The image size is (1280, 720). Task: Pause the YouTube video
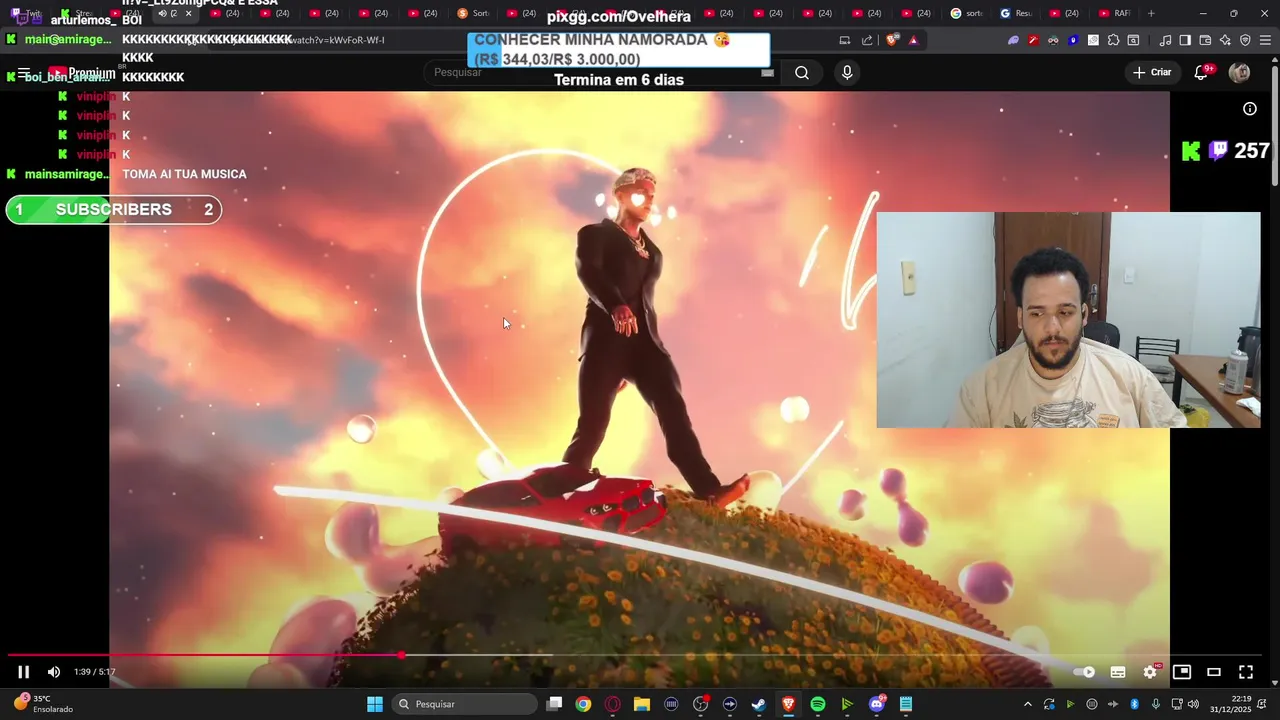coord(23,672)
